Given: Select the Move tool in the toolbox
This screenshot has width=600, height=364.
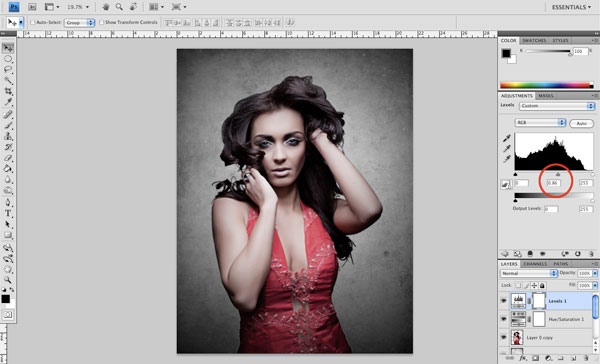Looking at the screenshot, I should click(x=8, y=48).
